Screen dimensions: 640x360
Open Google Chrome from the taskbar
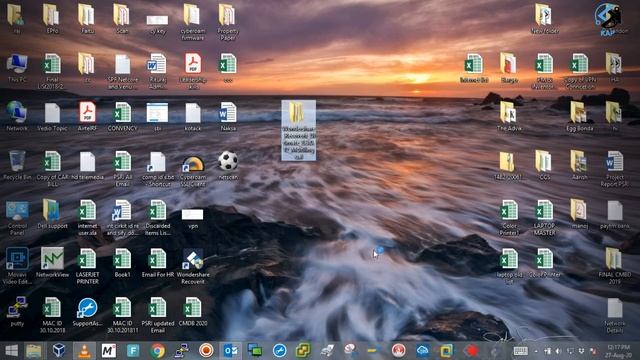tap(158, 351)
